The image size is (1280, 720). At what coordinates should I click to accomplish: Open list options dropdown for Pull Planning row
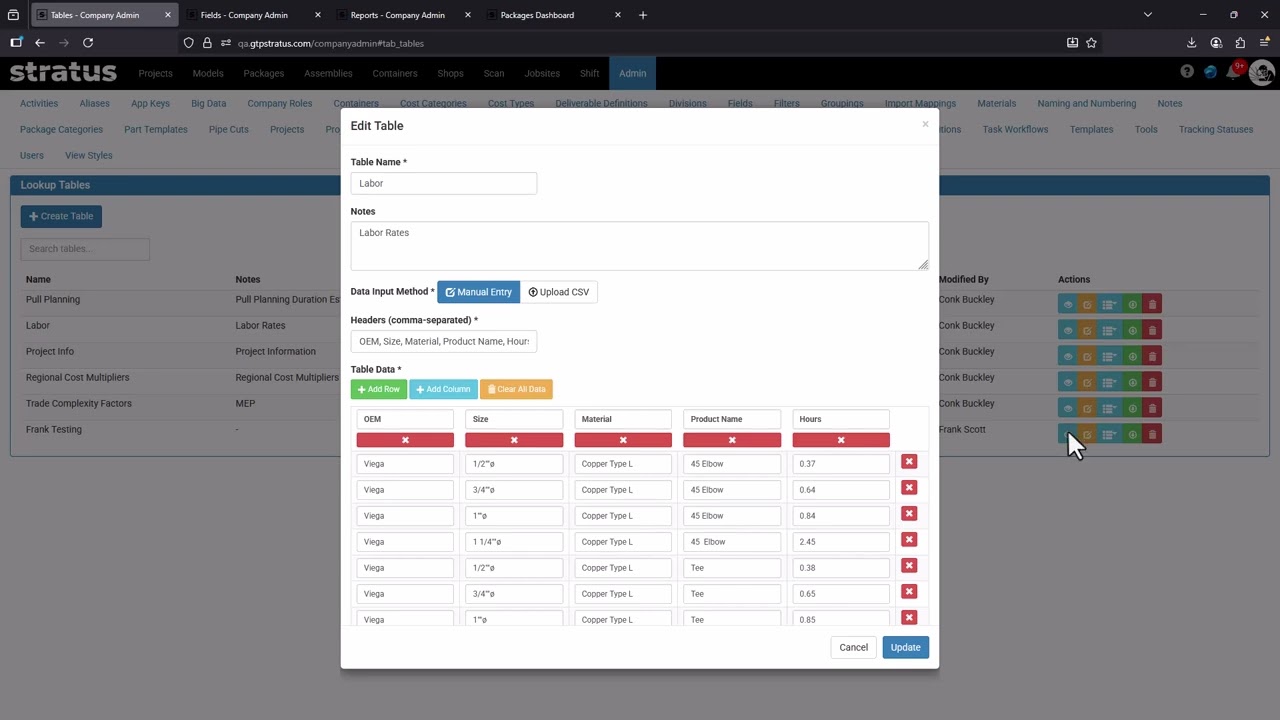pyautogui.click(x=1110, y=304)
